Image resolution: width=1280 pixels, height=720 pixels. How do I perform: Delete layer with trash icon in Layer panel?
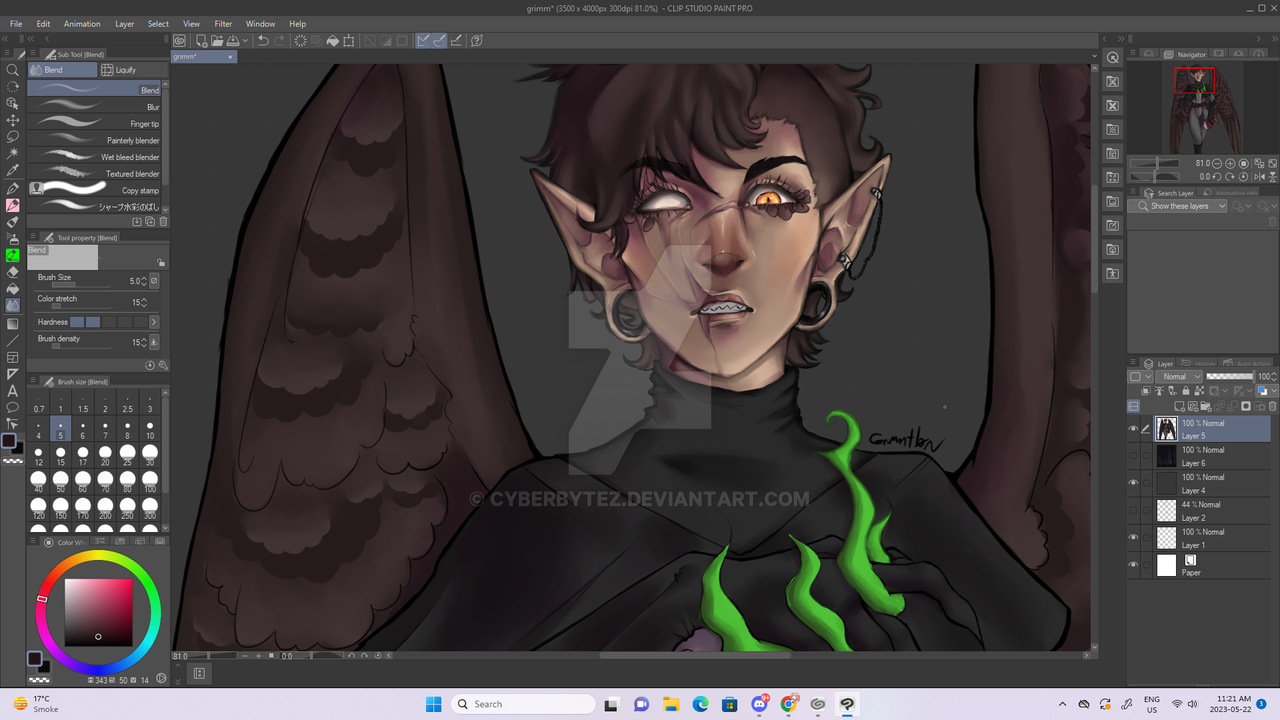[1273, 407]
